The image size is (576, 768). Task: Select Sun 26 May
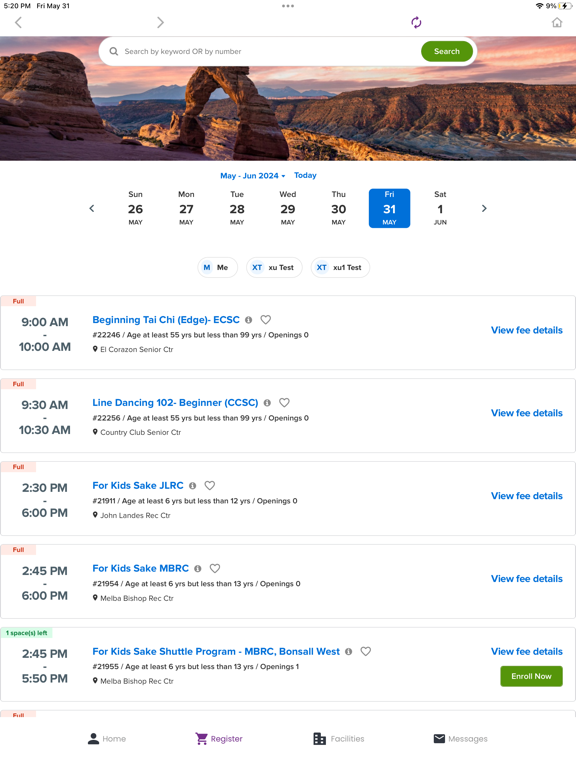coord(135,209)
